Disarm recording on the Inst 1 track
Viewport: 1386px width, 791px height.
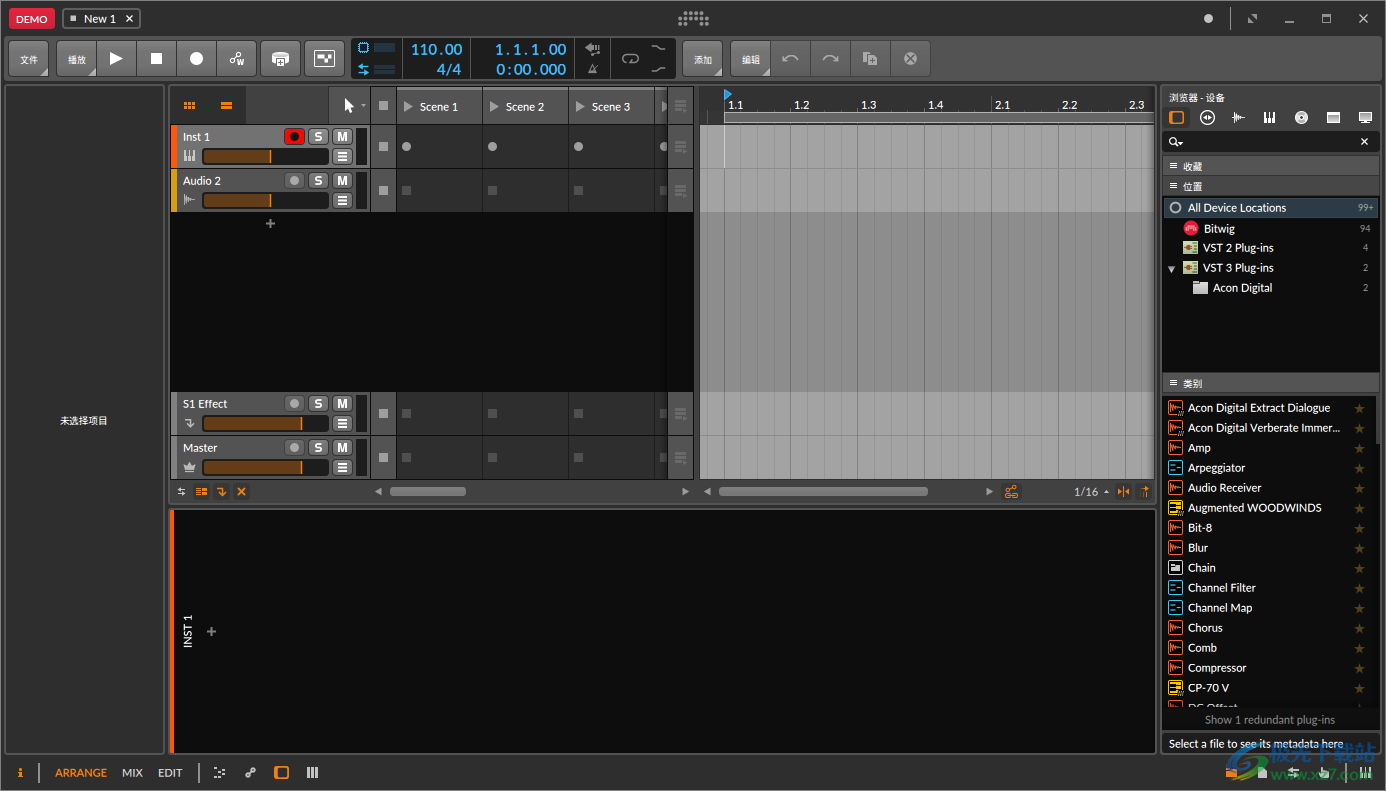tap(294, 136)
